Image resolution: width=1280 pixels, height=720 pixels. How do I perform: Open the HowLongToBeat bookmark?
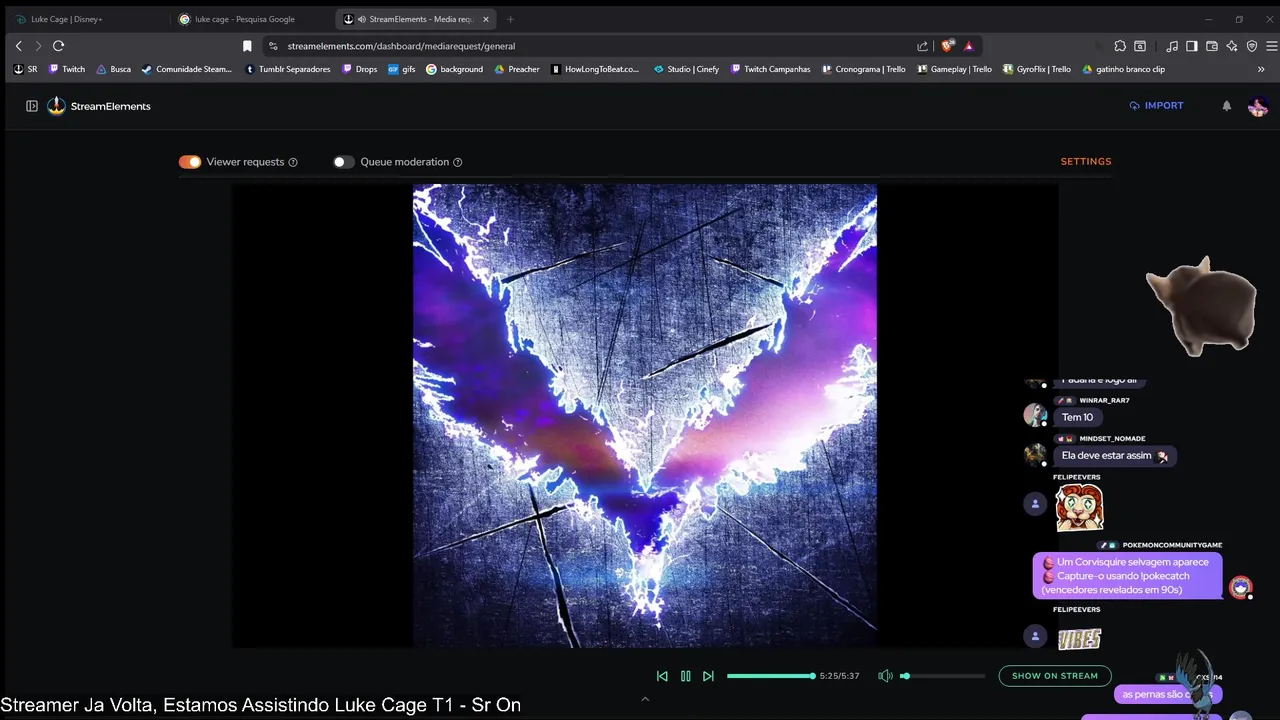[x=596, y=70]
